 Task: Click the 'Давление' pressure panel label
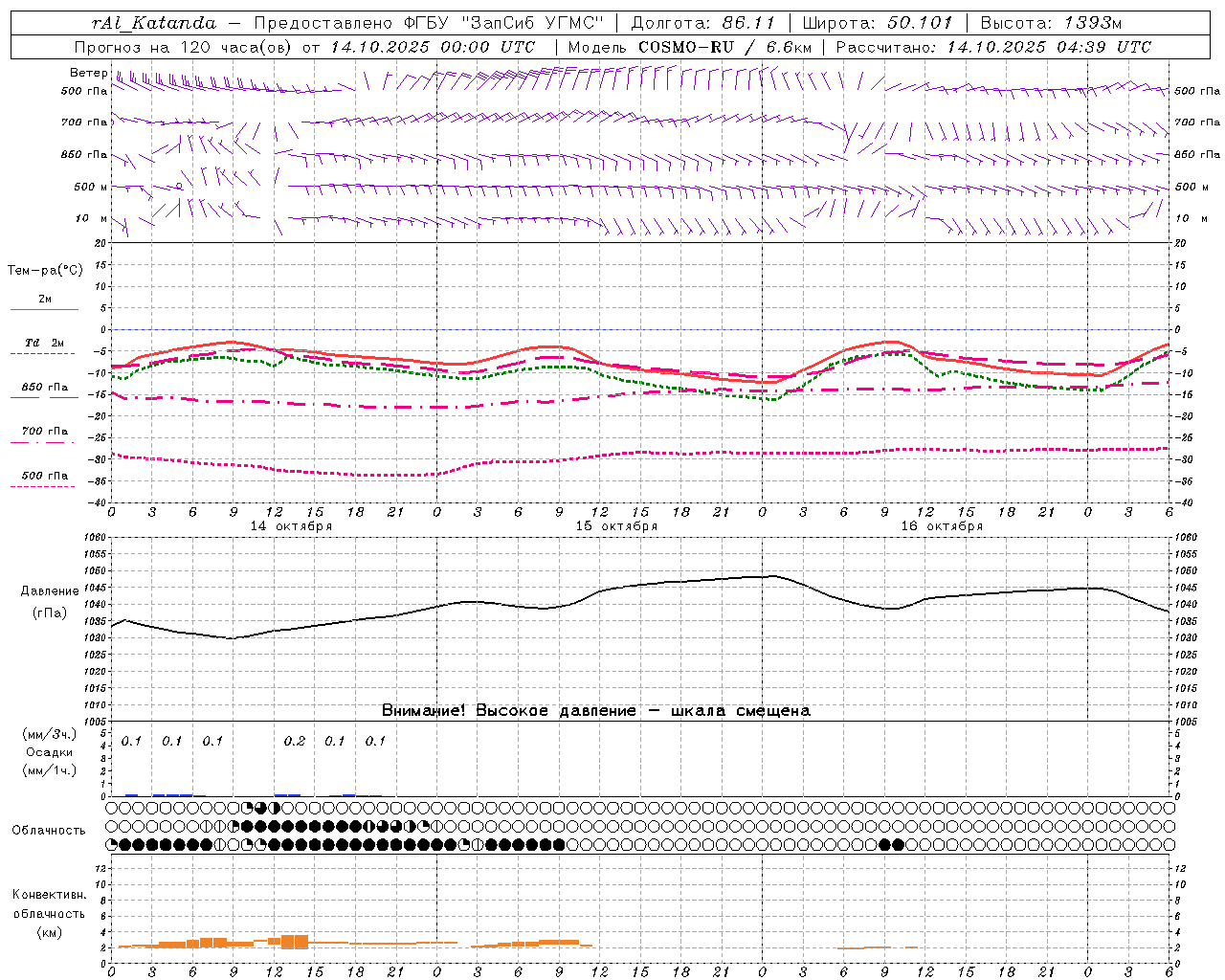50,591
